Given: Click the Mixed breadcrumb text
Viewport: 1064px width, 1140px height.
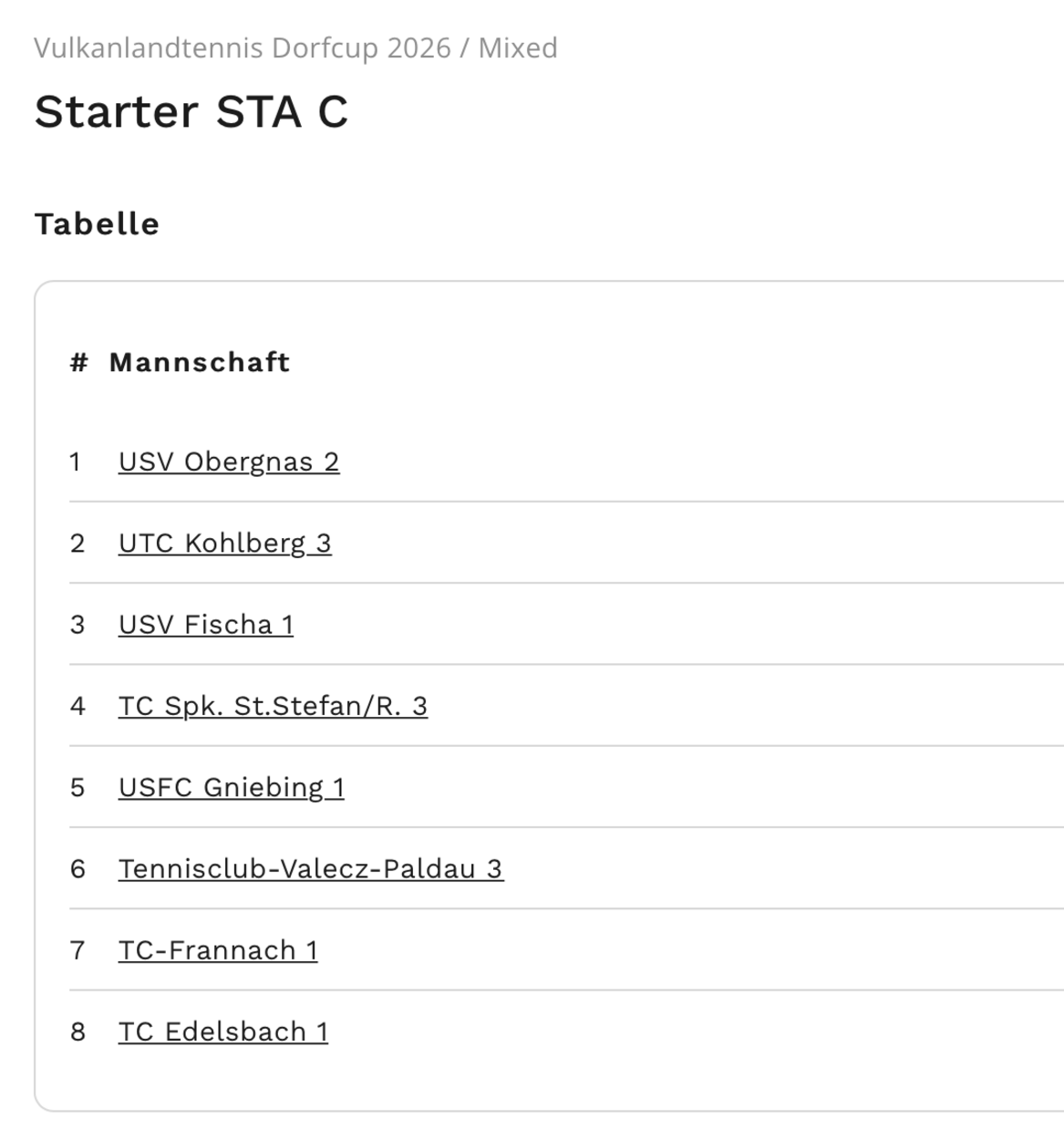Looking at the screenshot, I should (x=518, y=47).
